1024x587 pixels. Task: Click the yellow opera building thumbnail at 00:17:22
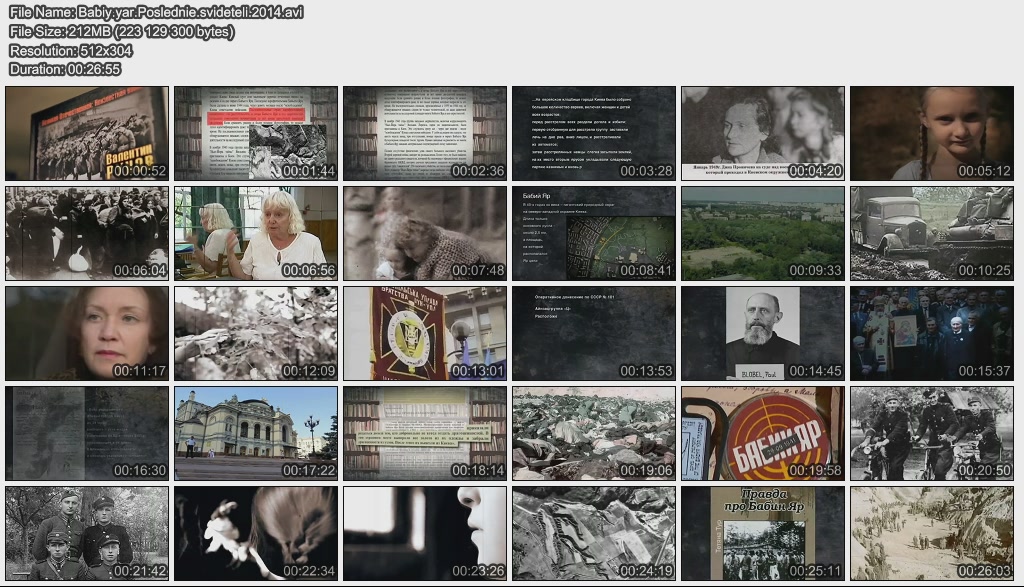pyautogui.click(x=256, y=434)
